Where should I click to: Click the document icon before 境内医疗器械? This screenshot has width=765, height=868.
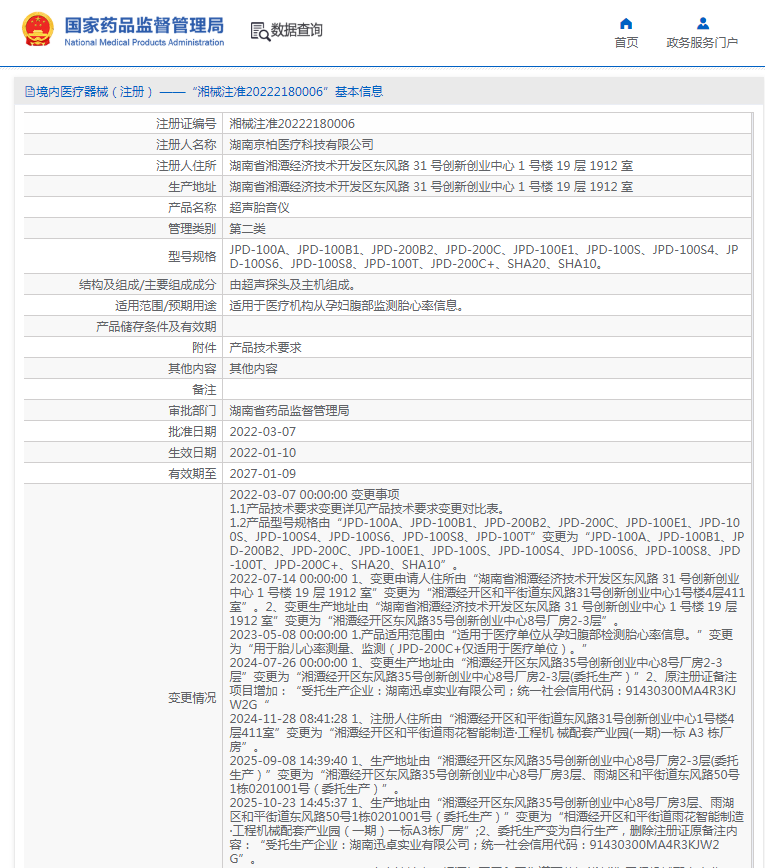[29, 92]
